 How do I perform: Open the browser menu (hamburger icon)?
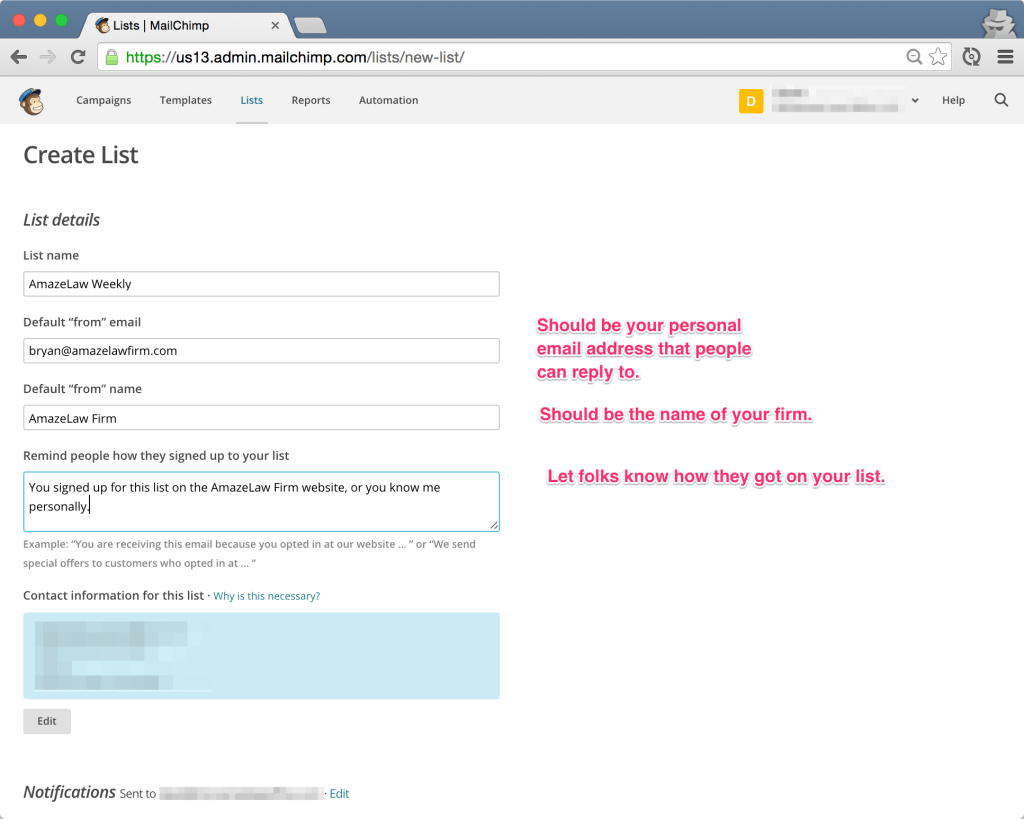pyautogui.click(x=1005, y=57)
